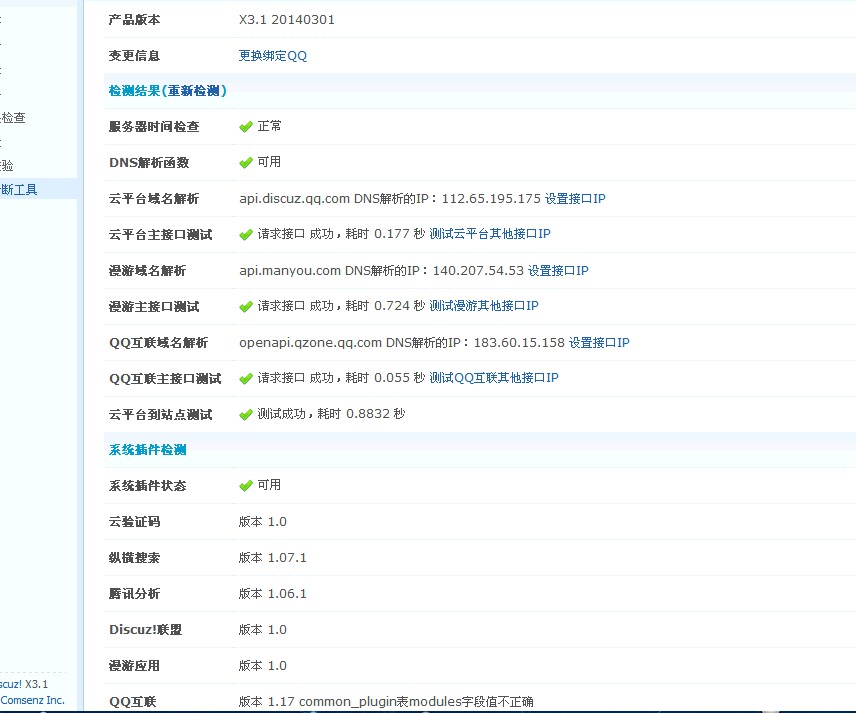Select the 系统插件检测 section heading
This screenshot has height=713, width=856.
[147, 450]
